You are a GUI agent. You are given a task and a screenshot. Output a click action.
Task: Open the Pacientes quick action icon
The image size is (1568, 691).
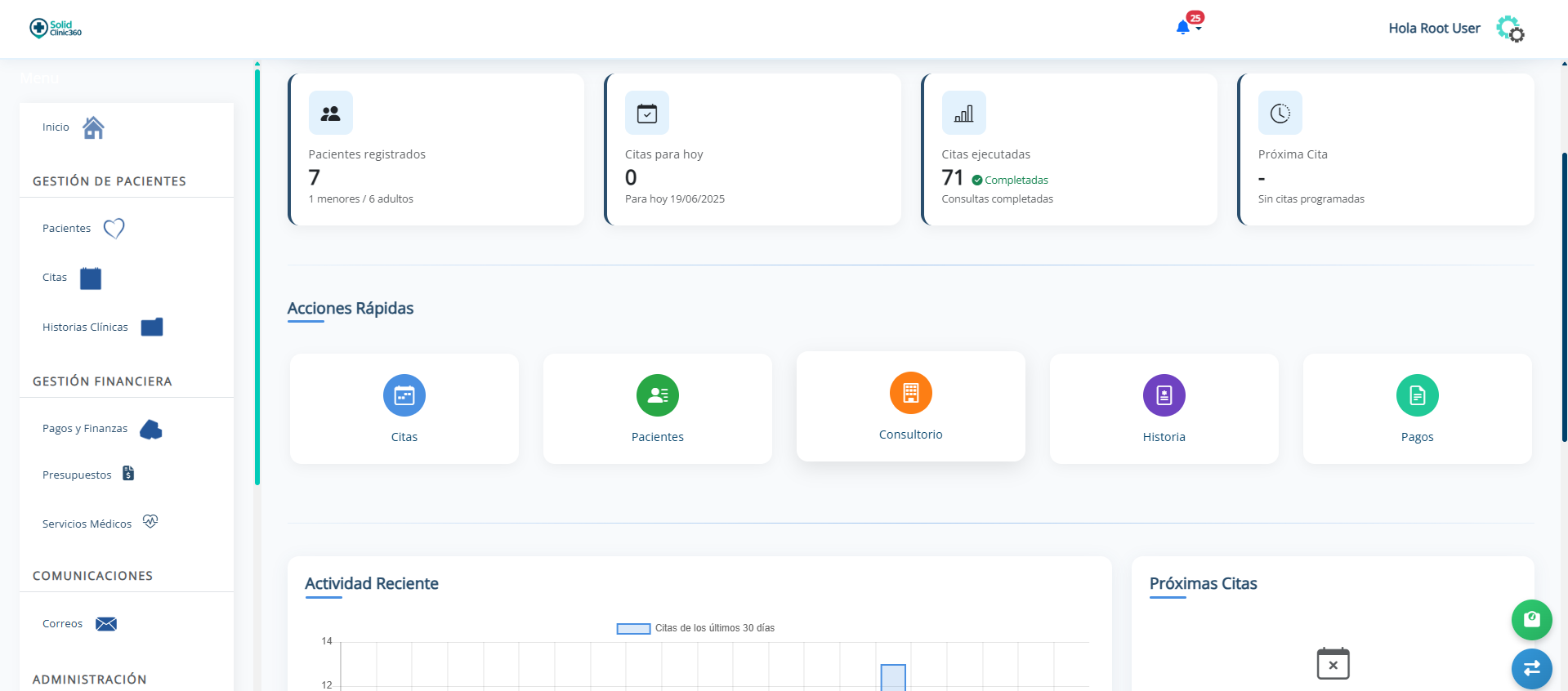[658, 395]
